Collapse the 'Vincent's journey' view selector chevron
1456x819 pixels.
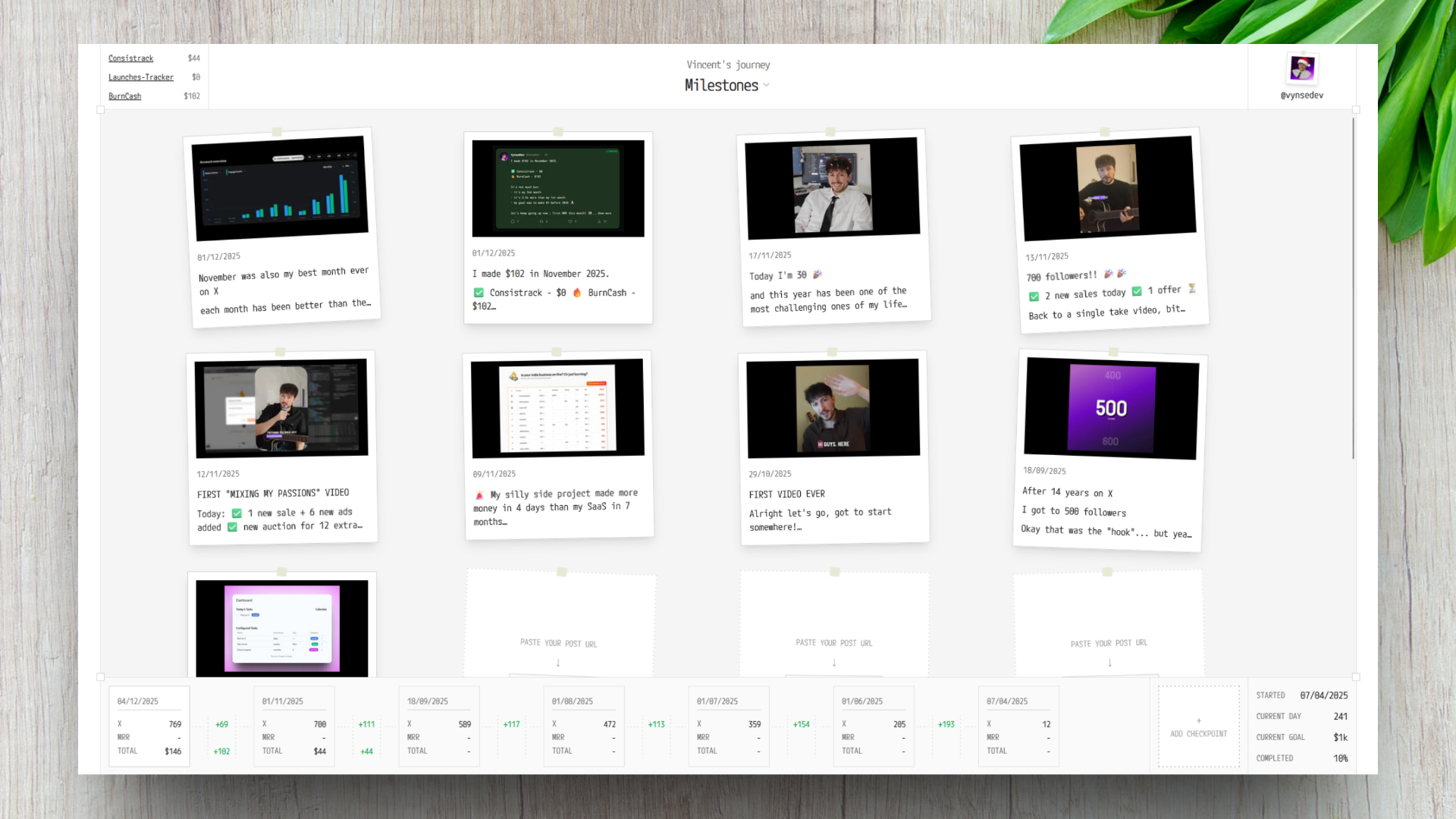(x=766, y=85)
